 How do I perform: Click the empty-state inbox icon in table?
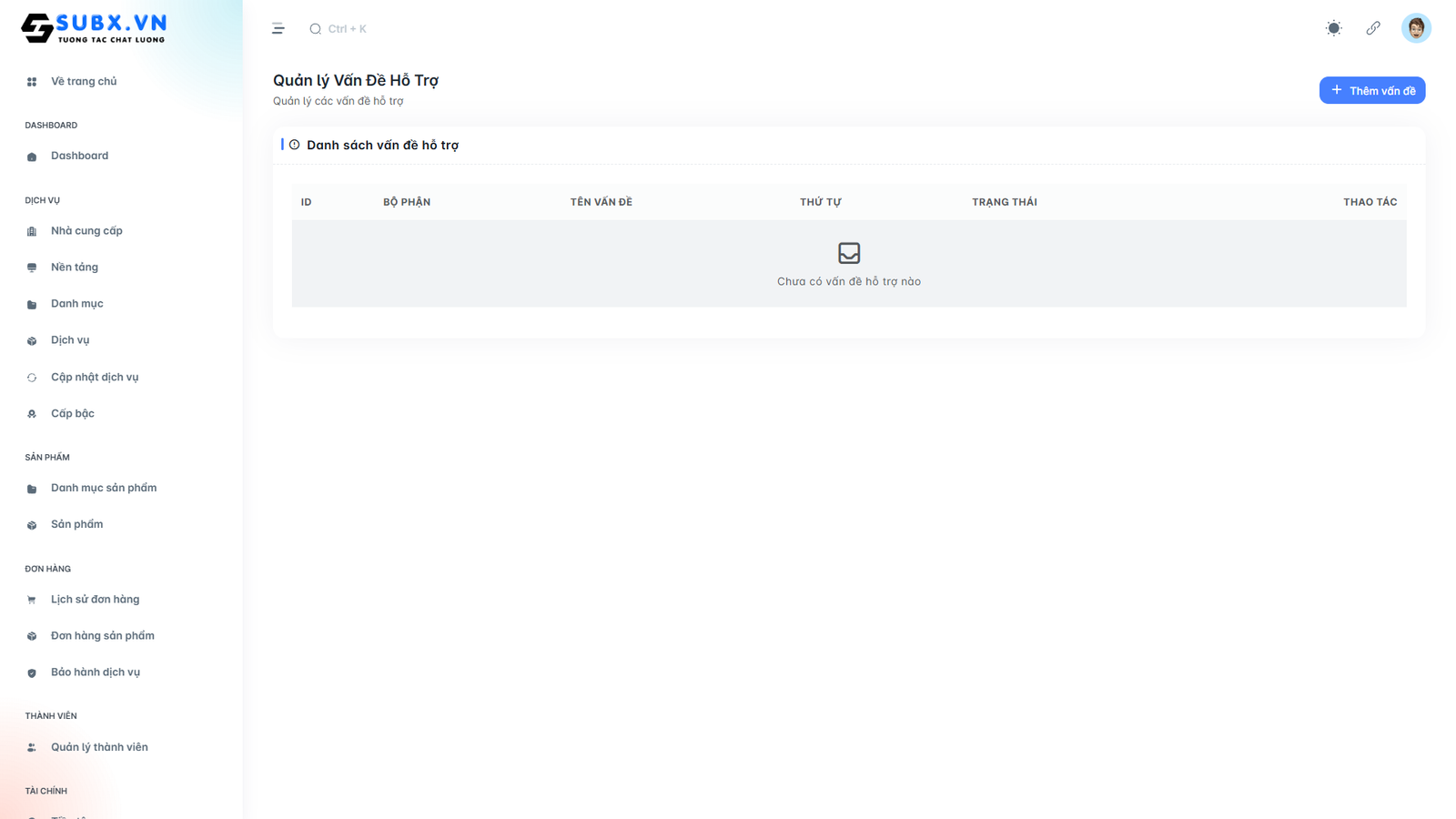(x=848, y=253)
